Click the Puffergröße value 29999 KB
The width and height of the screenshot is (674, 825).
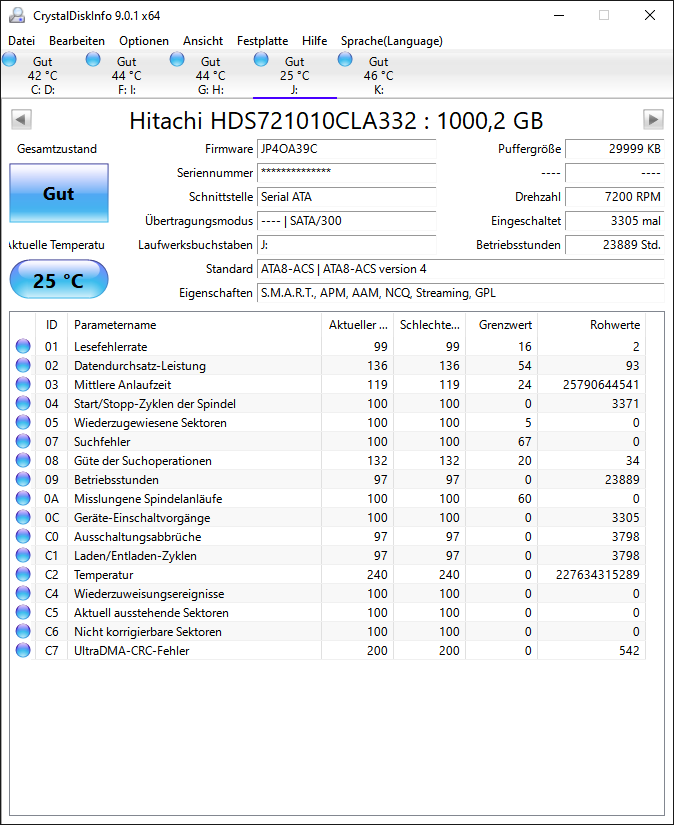[x=615, y=149]
